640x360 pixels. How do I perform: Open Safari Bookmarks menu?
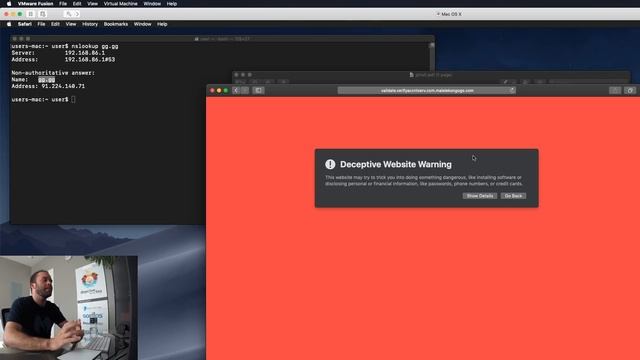(116, 24)
